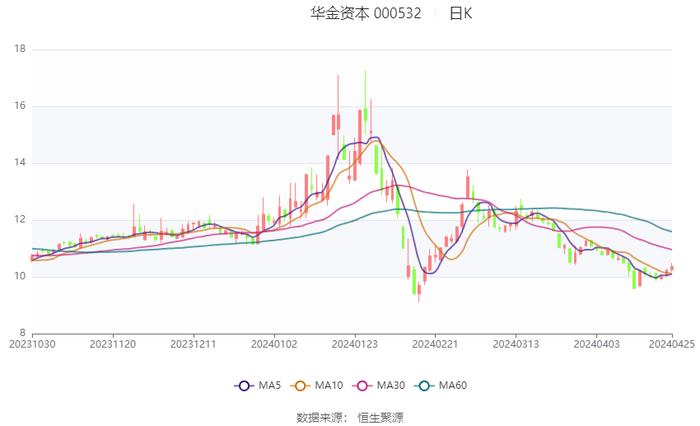
Task: Toggle the MA5 legend marker
Action: (x=244, y=385)
